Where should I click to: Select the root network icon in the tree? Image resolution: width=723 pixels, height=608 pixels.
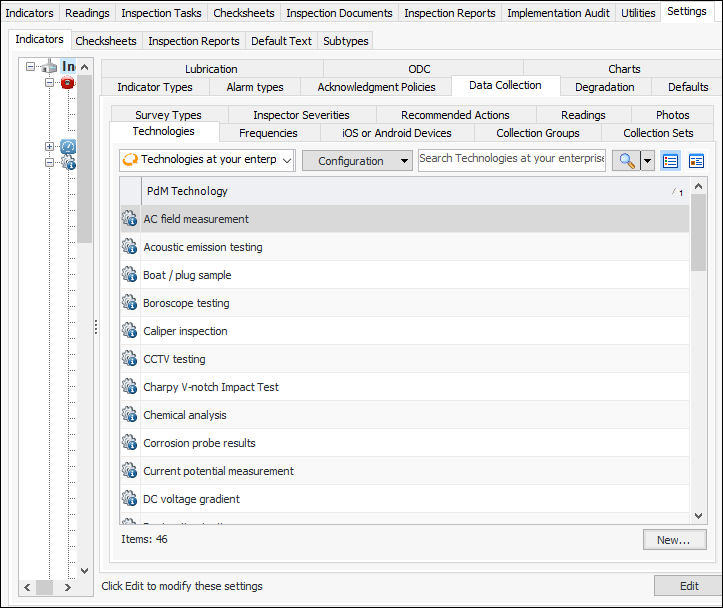pyautogui.click(x=50, y=67)
